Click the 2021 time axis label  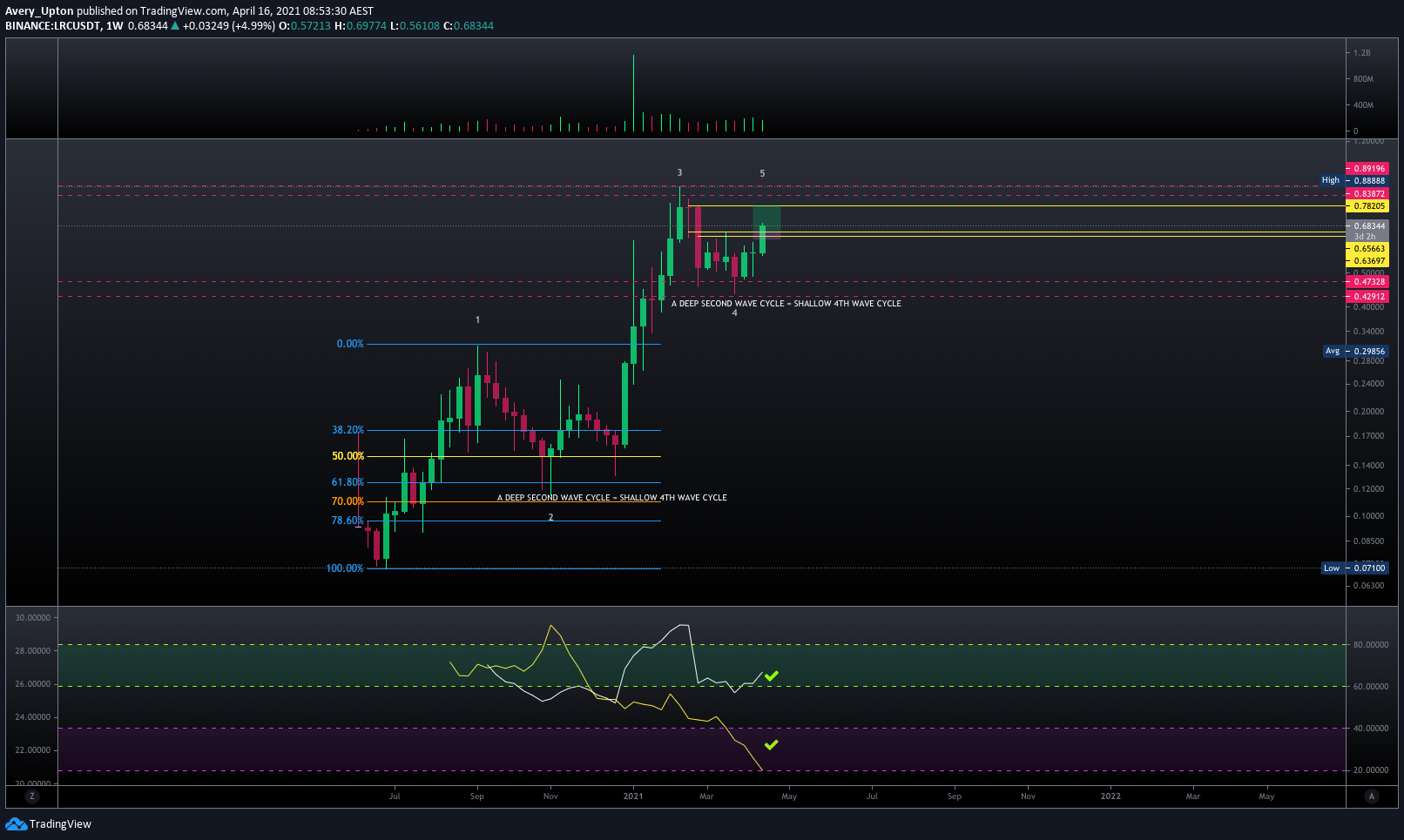[x=633, y=796]
